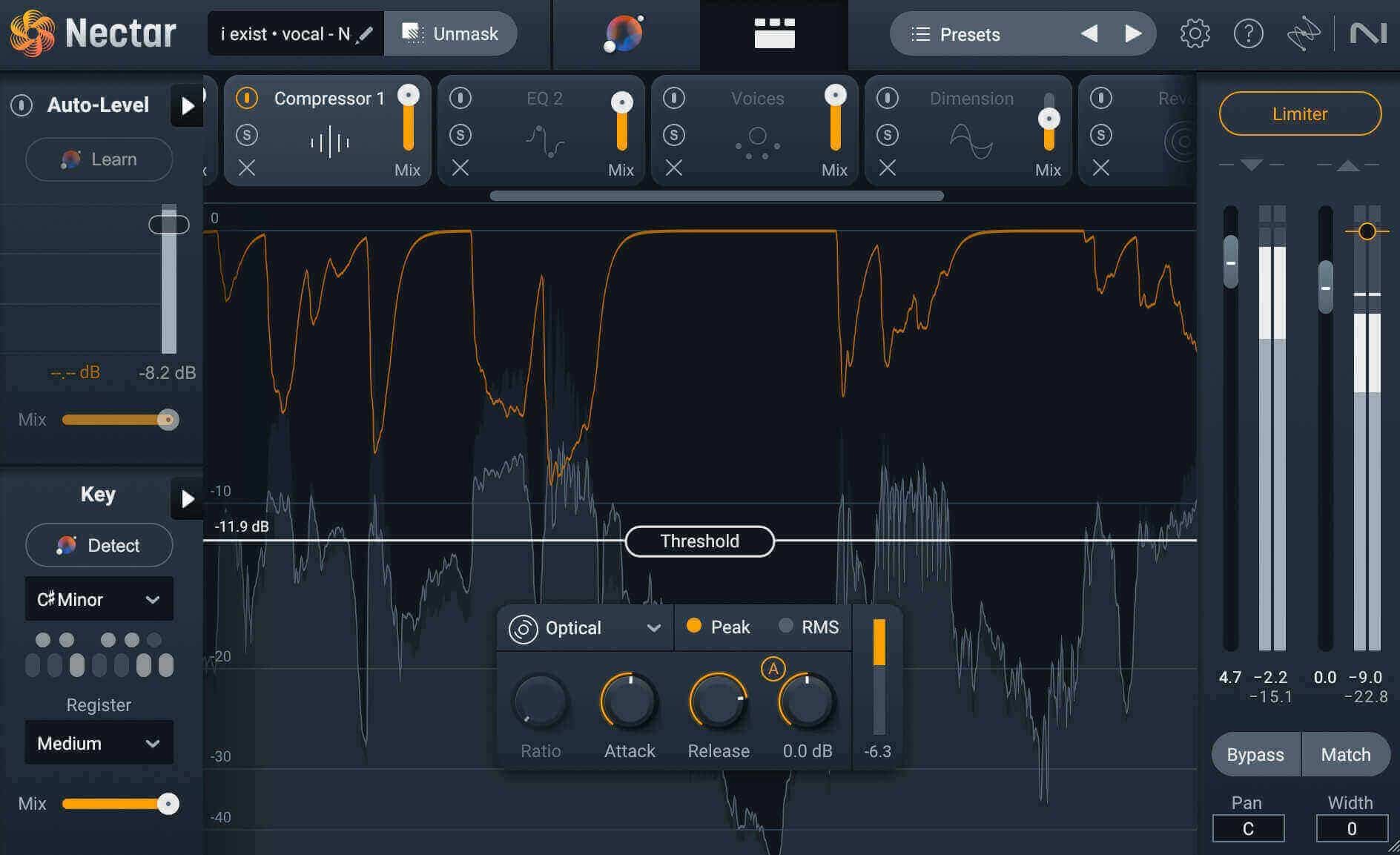Open the settings gear
Screen dimensions: 1400x855
pyautogui.click(x=1195, y=34)
